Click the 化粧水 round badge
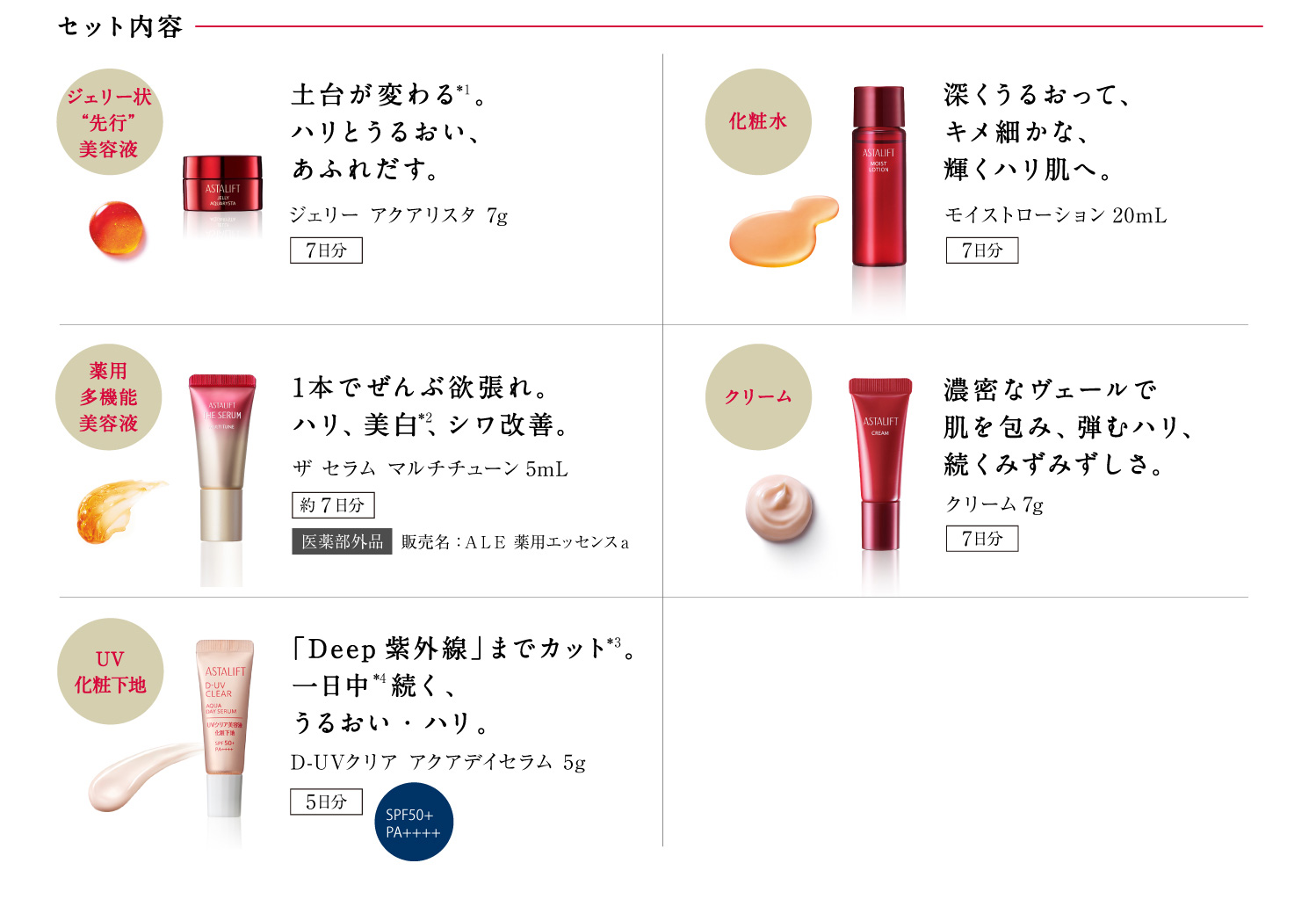This screenshot has height=914, width=1316. (758, 122)
